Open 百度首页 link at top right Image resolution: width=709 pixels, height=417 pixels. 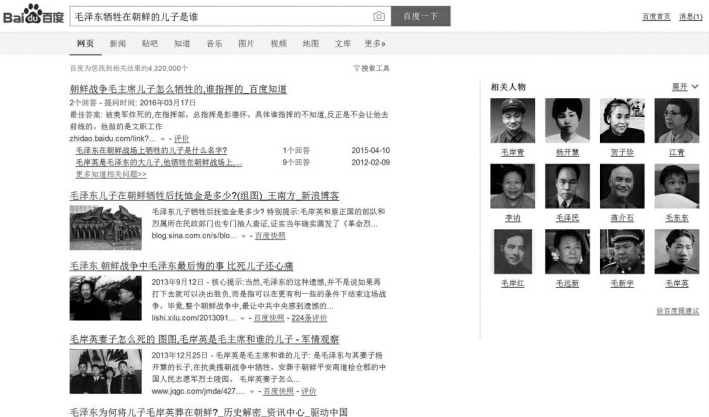(656, 17)
